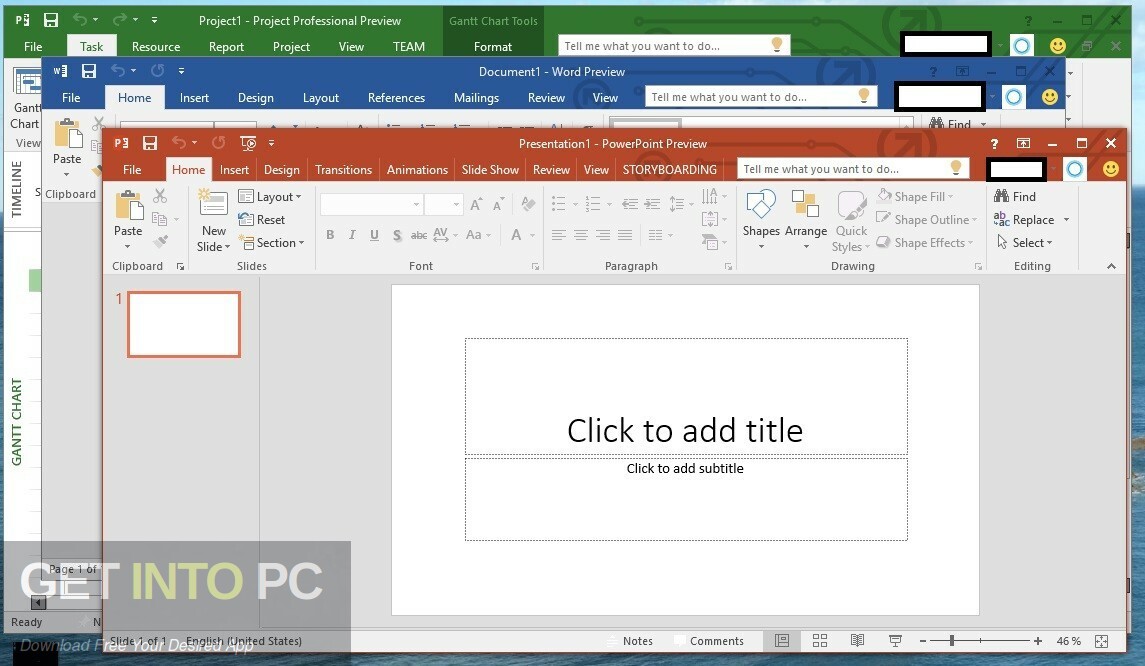Start Slide Show from PowerPoint status bar
The image size is (1145, 666).
pos(895,640)
